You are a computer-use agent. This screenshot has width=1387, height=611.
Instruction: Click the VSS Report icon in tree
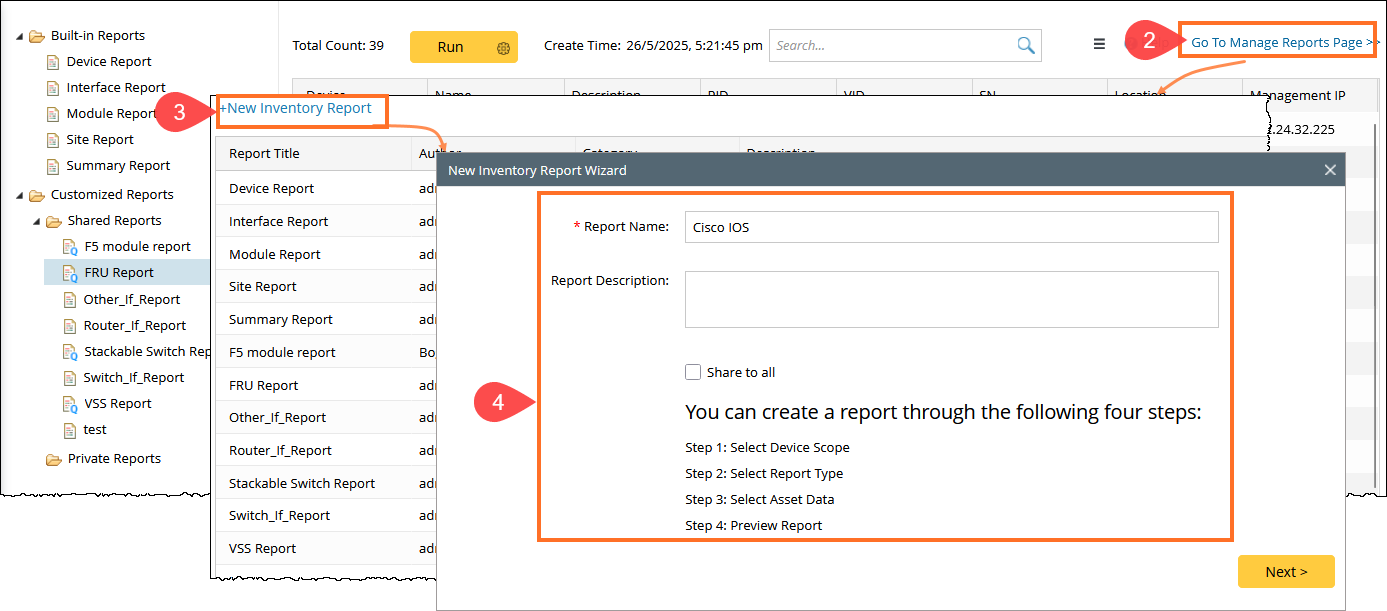69,404
